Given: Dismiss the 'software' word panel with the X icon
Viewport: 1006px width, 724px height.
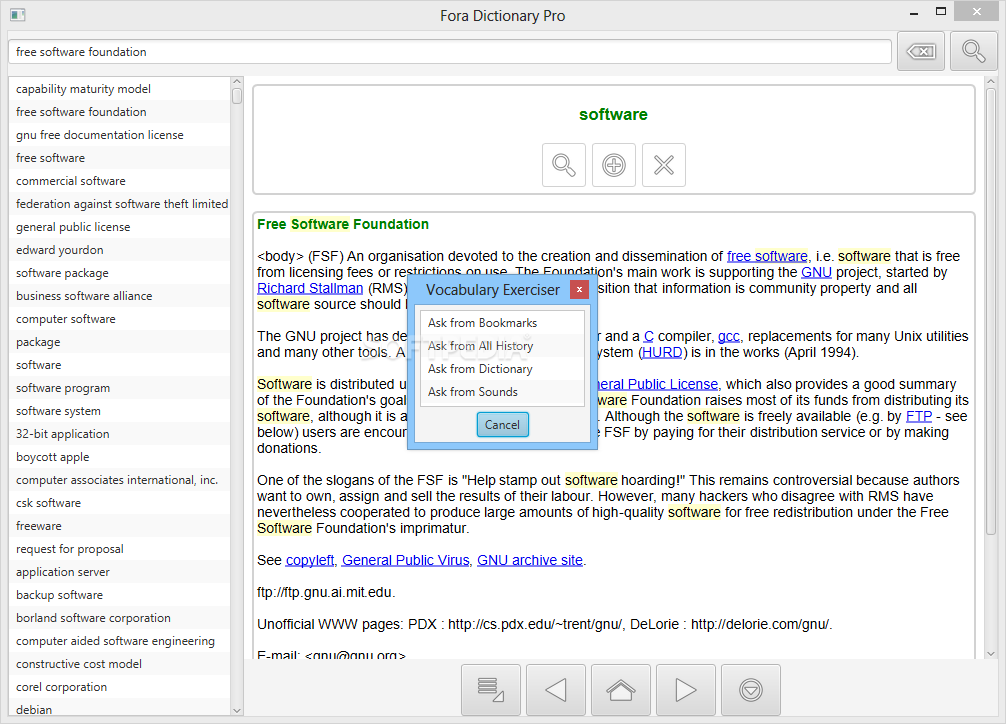Looking at the screenshot, I should pos(664,165).
